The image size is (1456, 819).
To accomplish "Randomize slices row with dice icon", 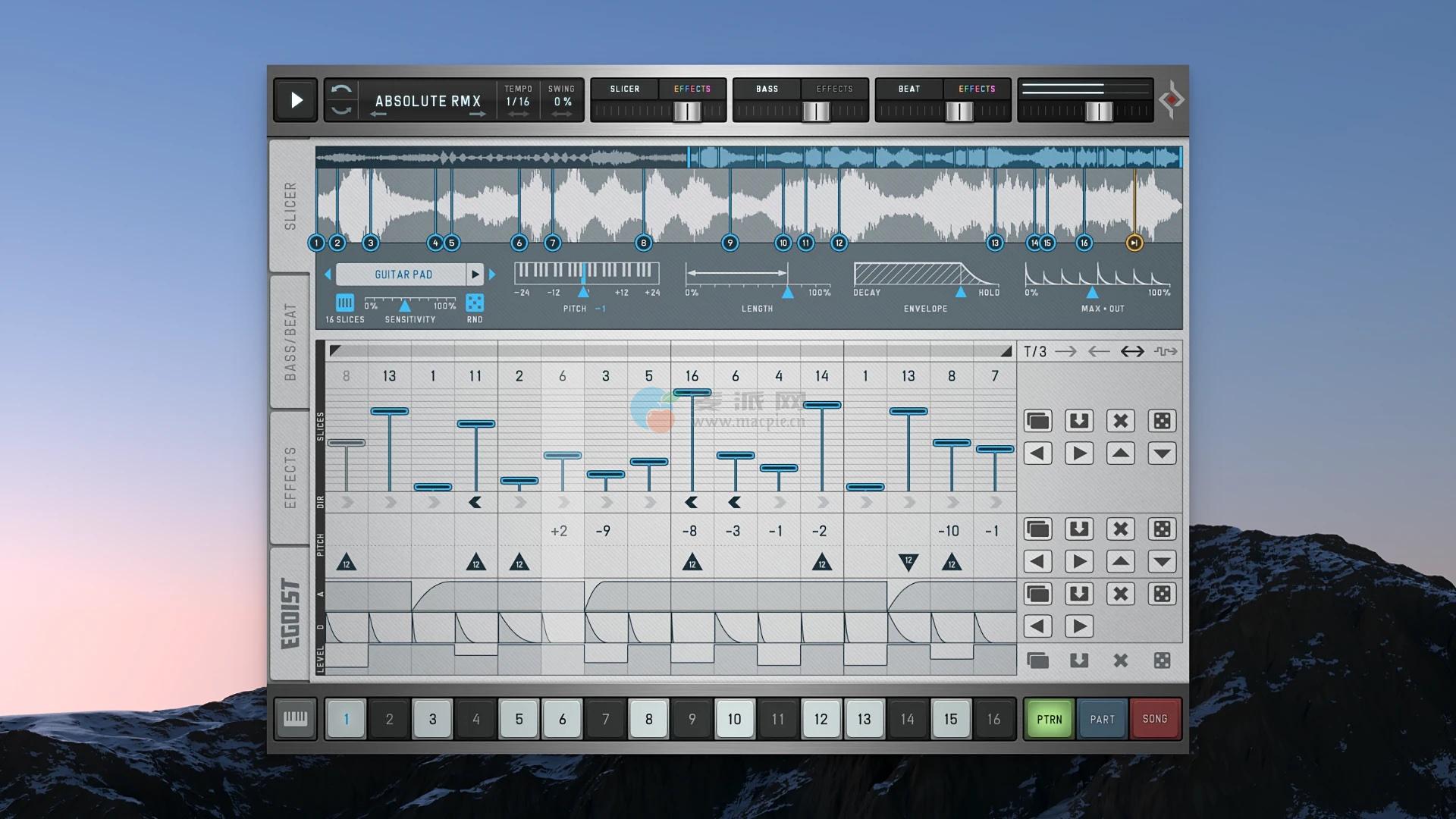I will point(1161,421).
